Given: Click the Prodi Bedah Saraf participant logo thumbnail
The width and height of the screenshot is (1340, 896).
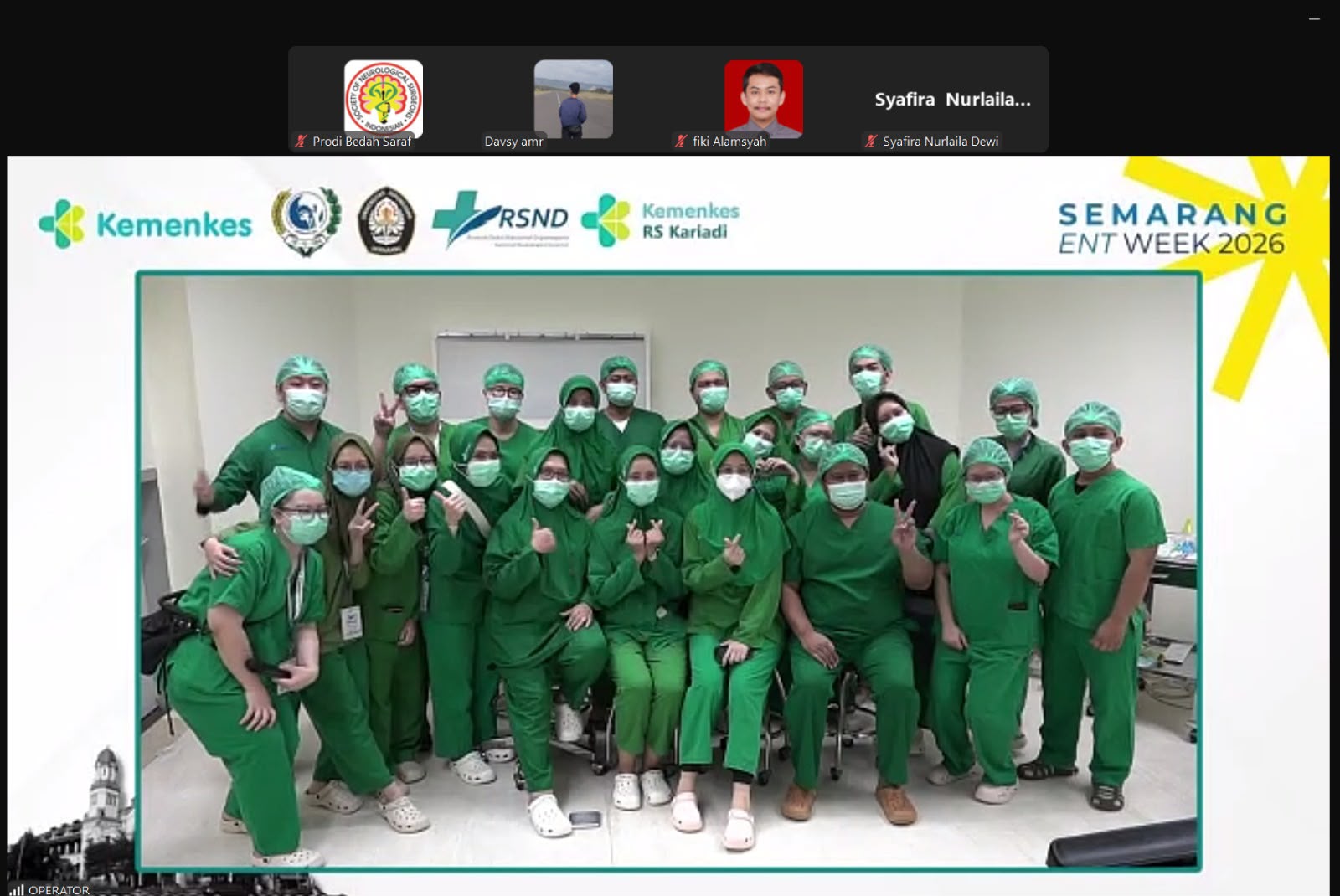Looking at the screenshot, I should 384,99.
